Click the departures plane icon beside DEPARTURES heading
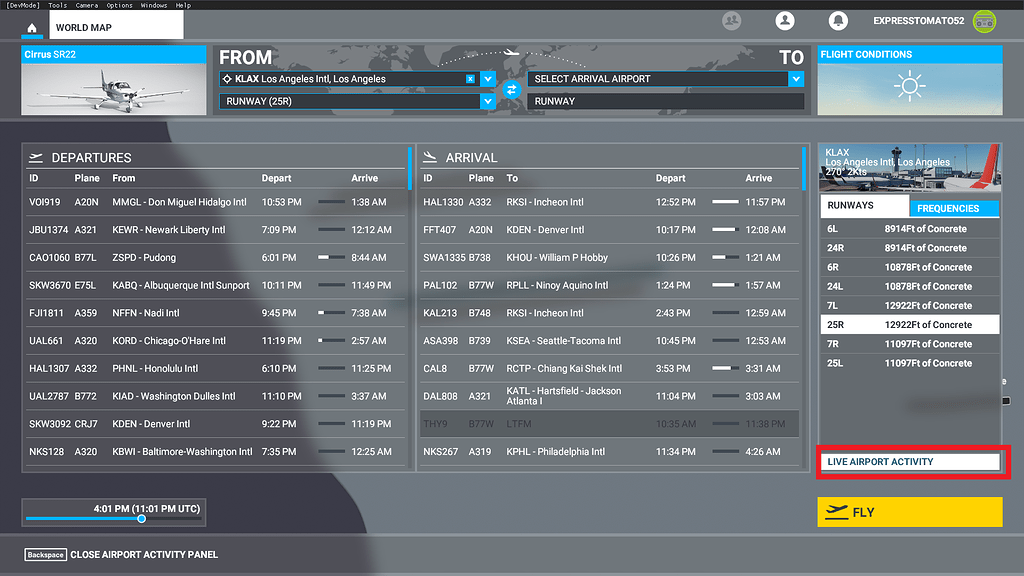The image size is (1024, 576). [35, 157]
